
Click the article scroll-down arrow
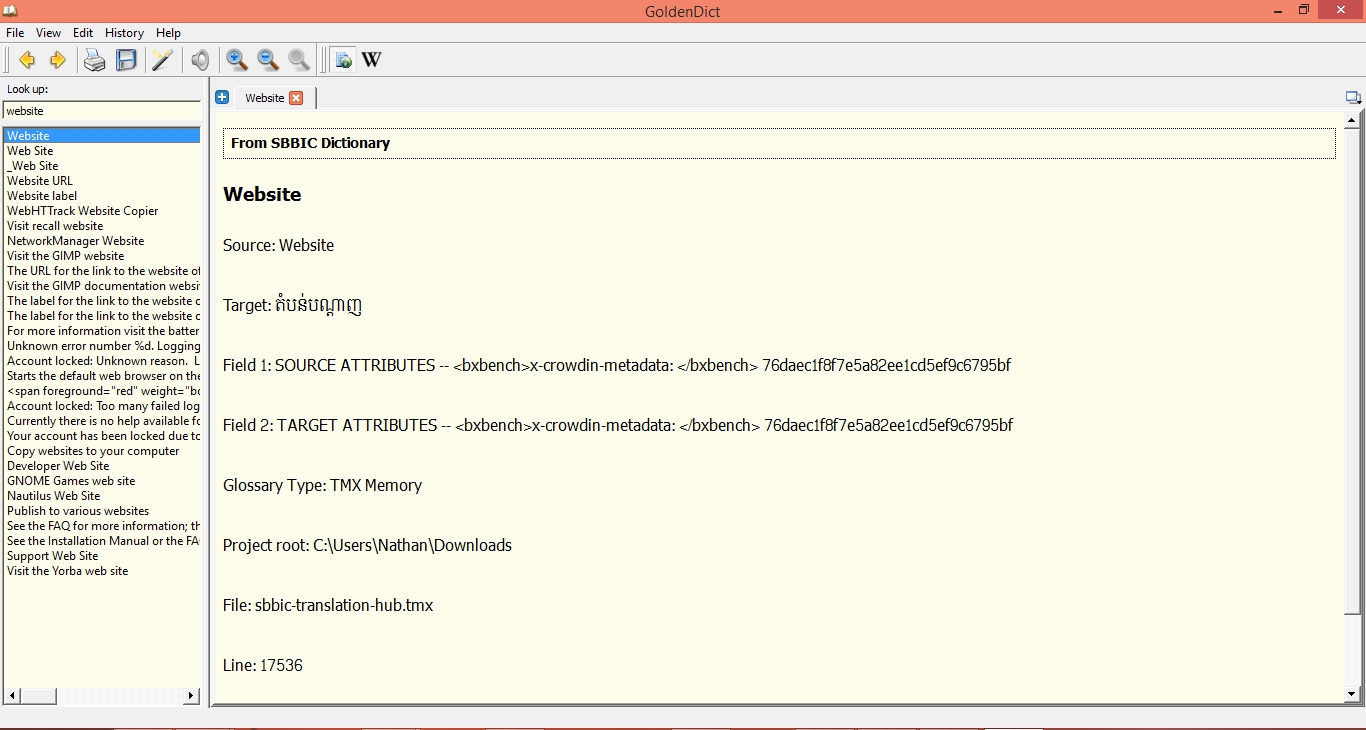[x=1352, y=694]
